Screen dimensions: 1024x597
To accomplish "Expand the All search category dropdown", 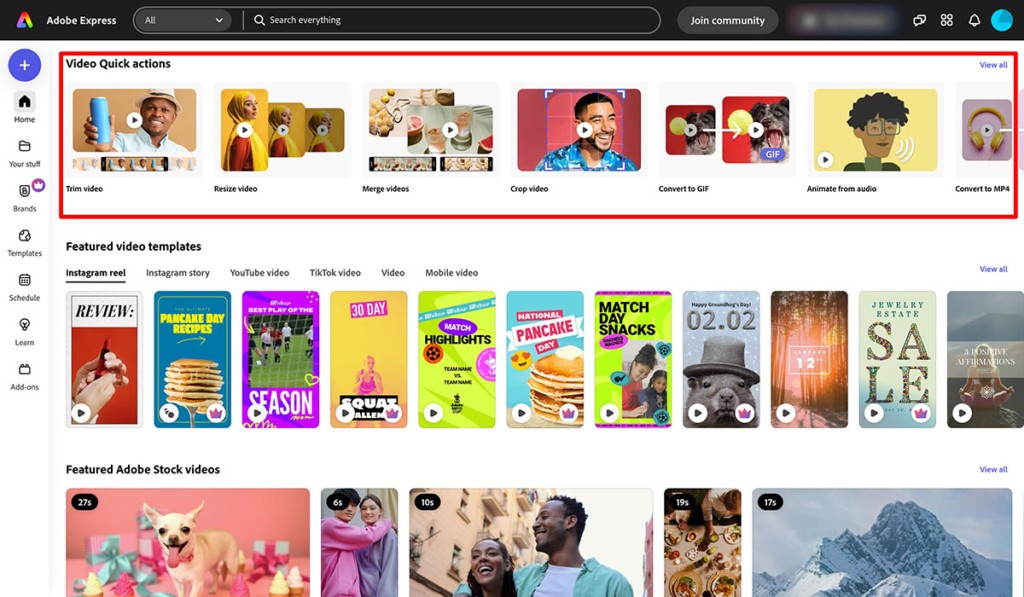I will 184,19.
